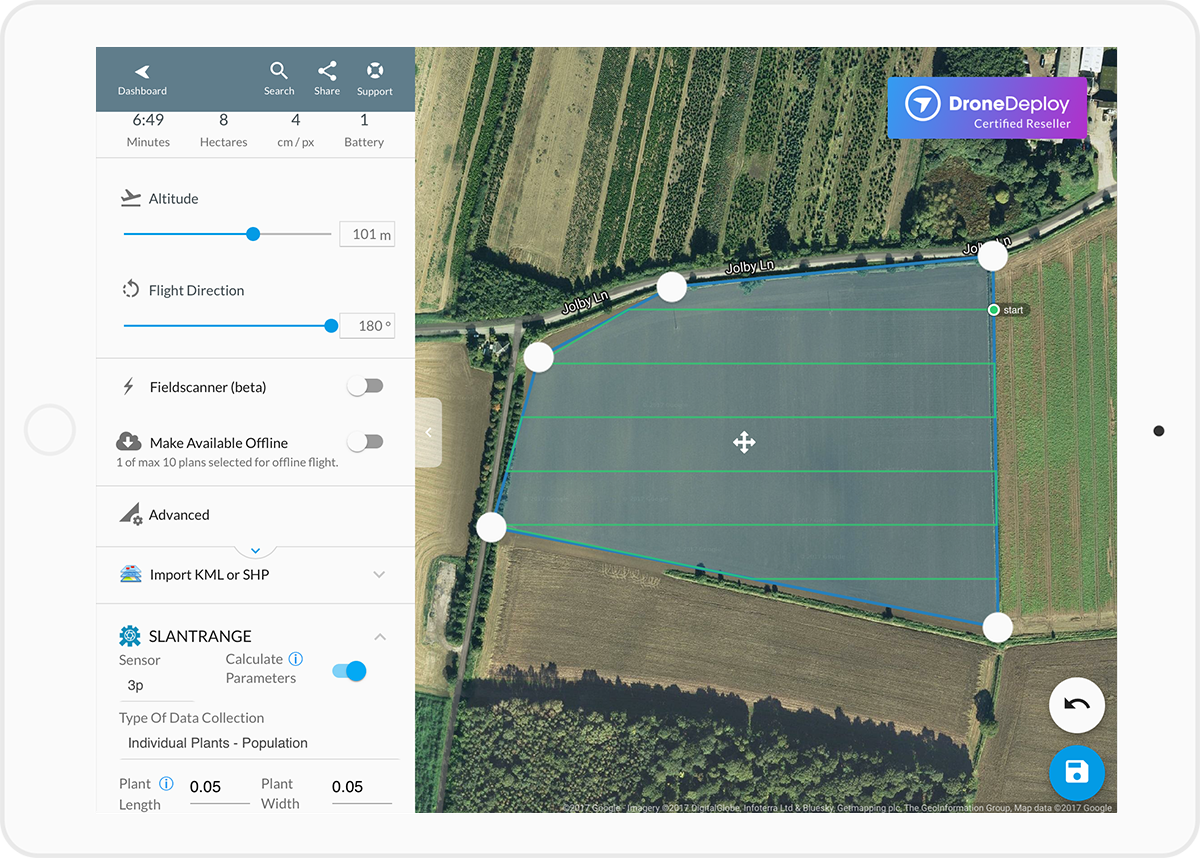Undo the last map edit

1077,705
